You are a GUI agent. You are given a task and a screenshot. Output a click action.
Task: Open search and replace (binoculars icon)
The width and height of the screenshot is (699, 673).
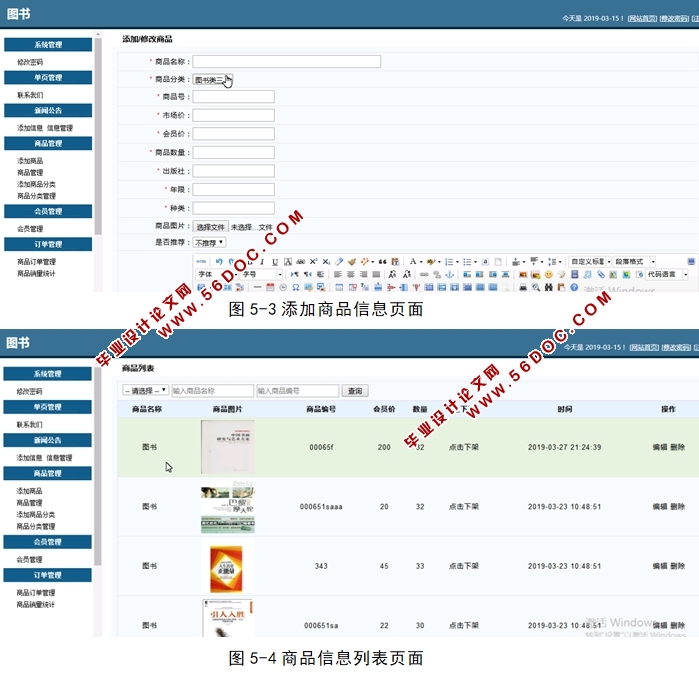click(549, 287)
